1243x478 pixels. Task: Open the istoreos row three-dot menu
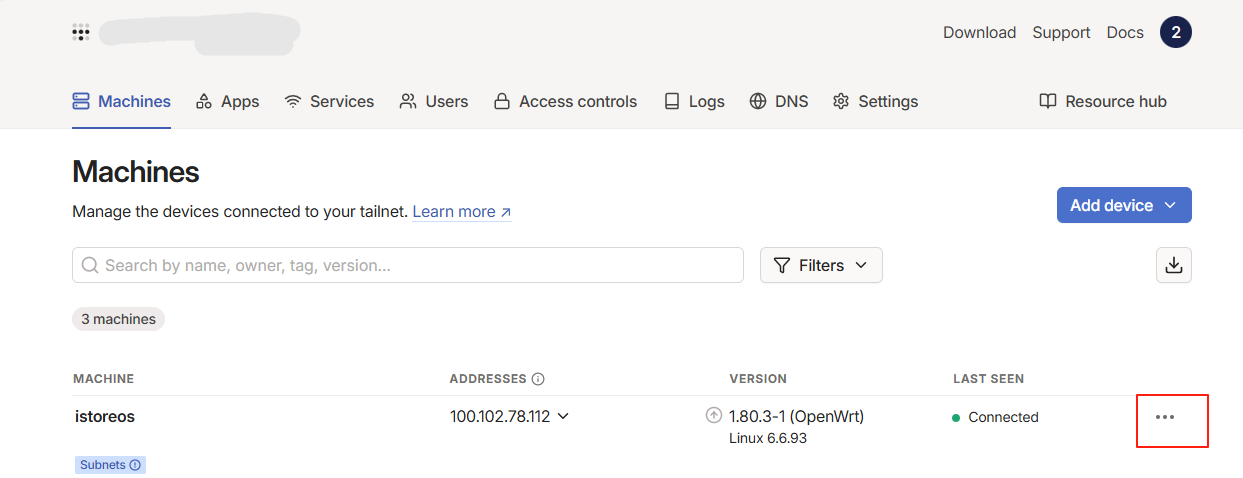(1165, 417)
